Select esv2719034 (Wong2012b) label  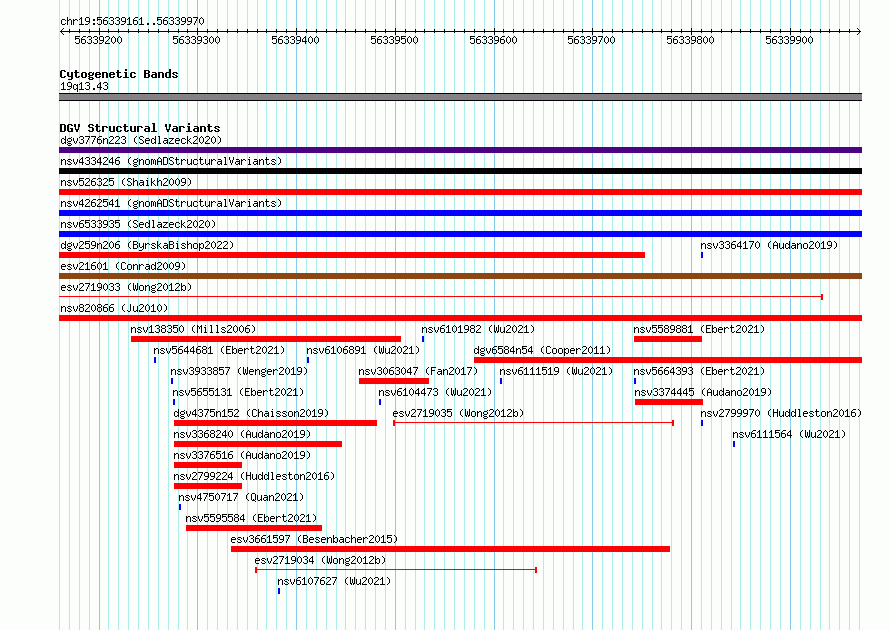click(x=320, y=560)
